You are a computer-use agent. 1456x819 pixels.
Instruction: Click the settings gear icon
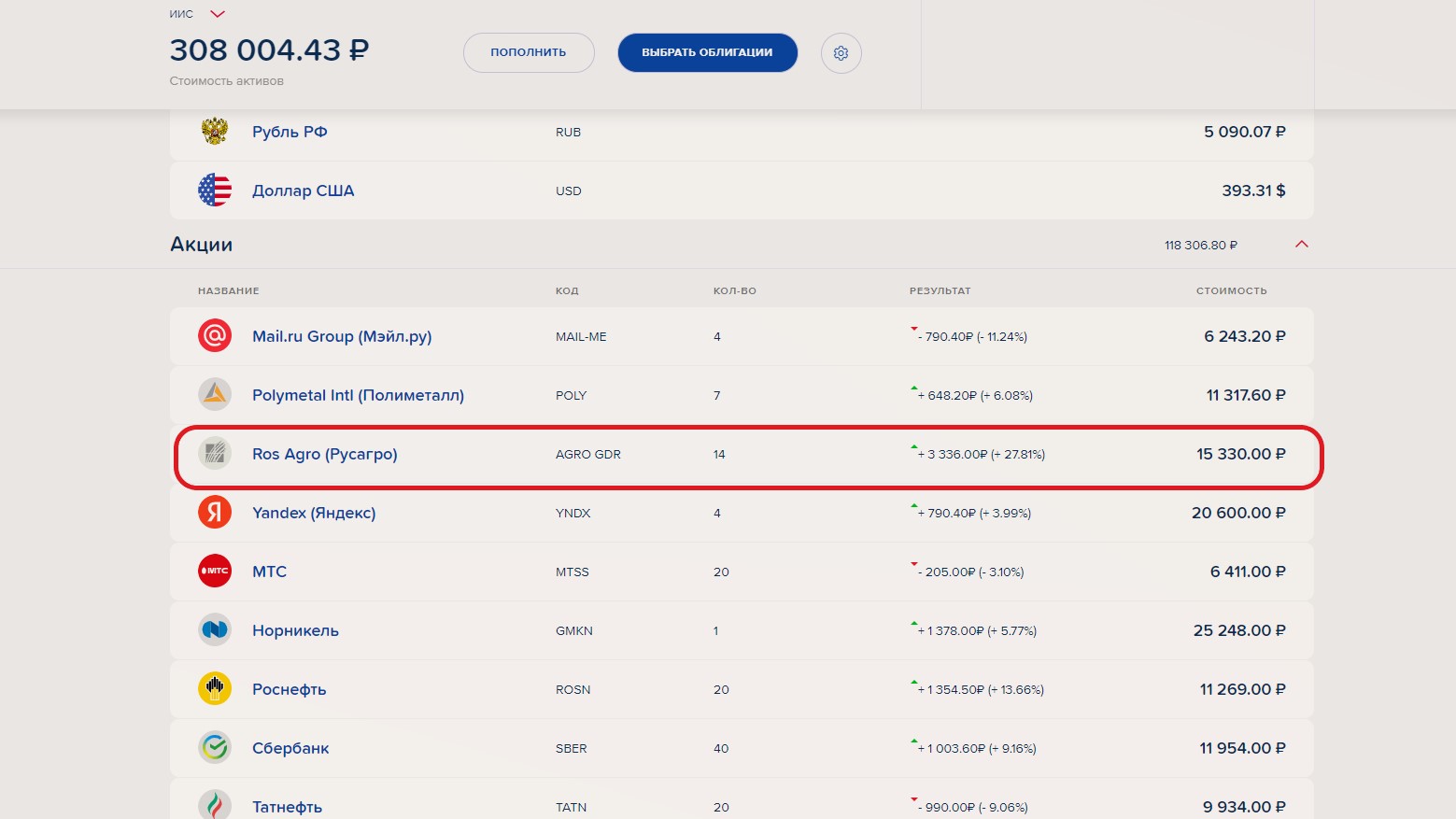[841, 53]
